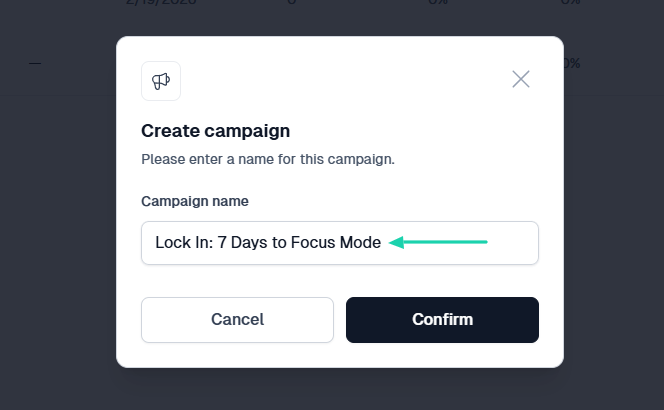
Task: Select the "Please enter a name" description text
Action: tap(268, 159)
